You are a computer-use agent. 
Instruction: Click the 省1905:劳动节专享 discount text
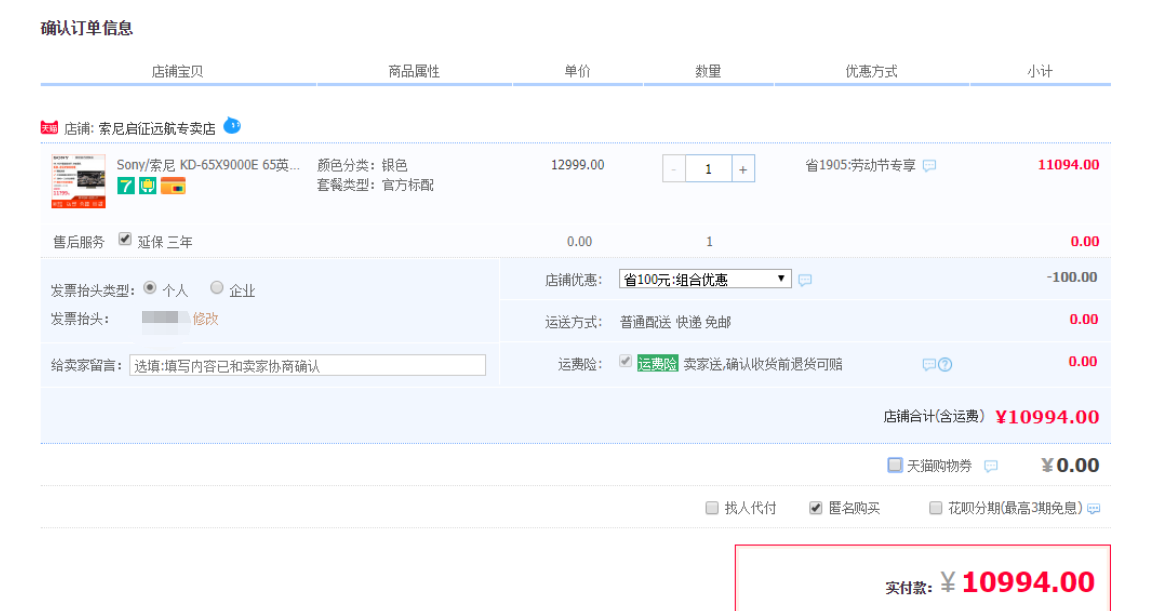[860, 166]
